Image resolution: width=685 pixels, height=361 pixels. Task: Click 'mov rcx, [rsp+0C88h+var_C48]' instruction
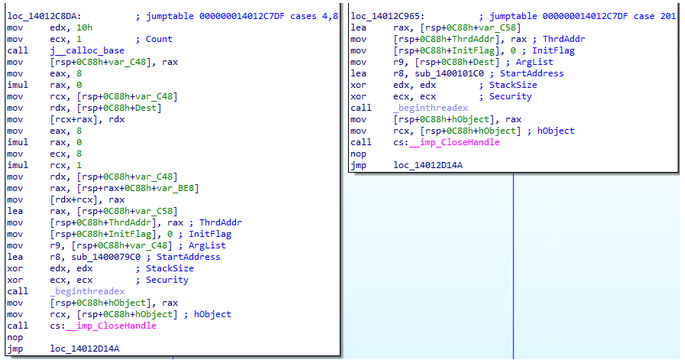[93, 96]
